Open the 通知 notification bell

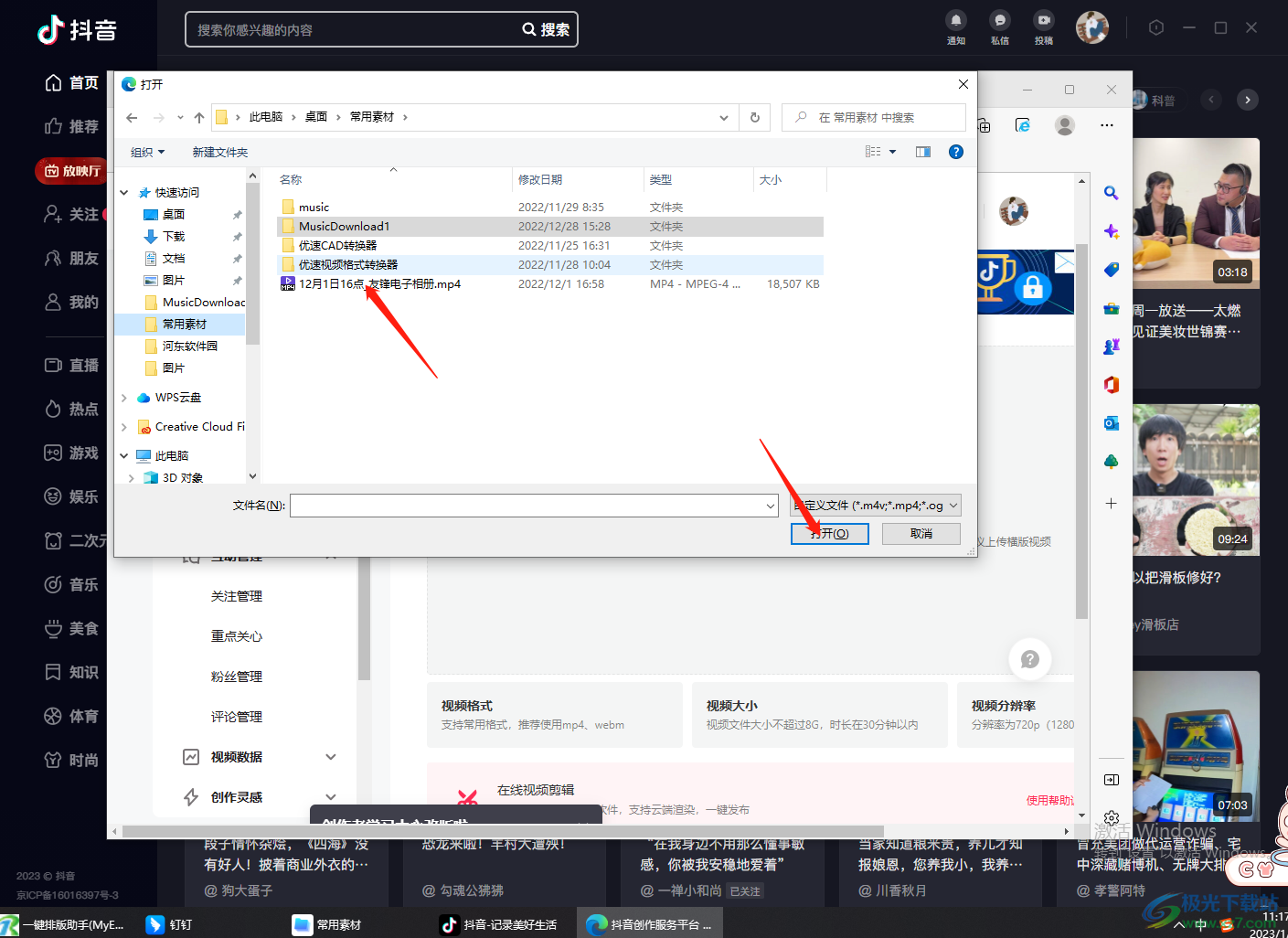point(956,27)
